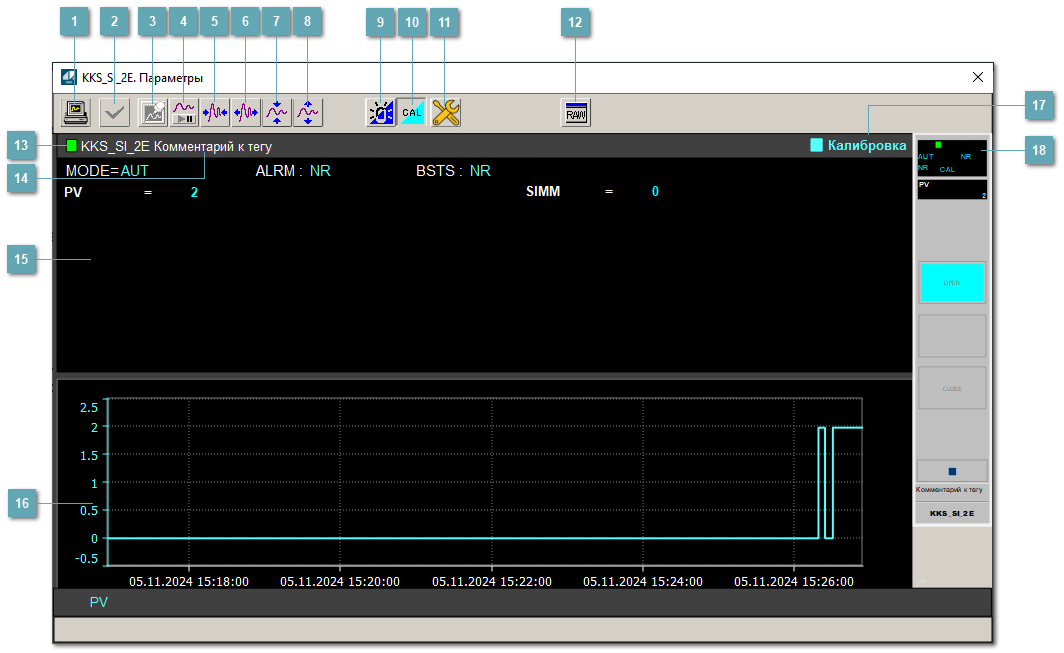Click the alarm siren icon
1064x653 pixels.
coord(381,113)
